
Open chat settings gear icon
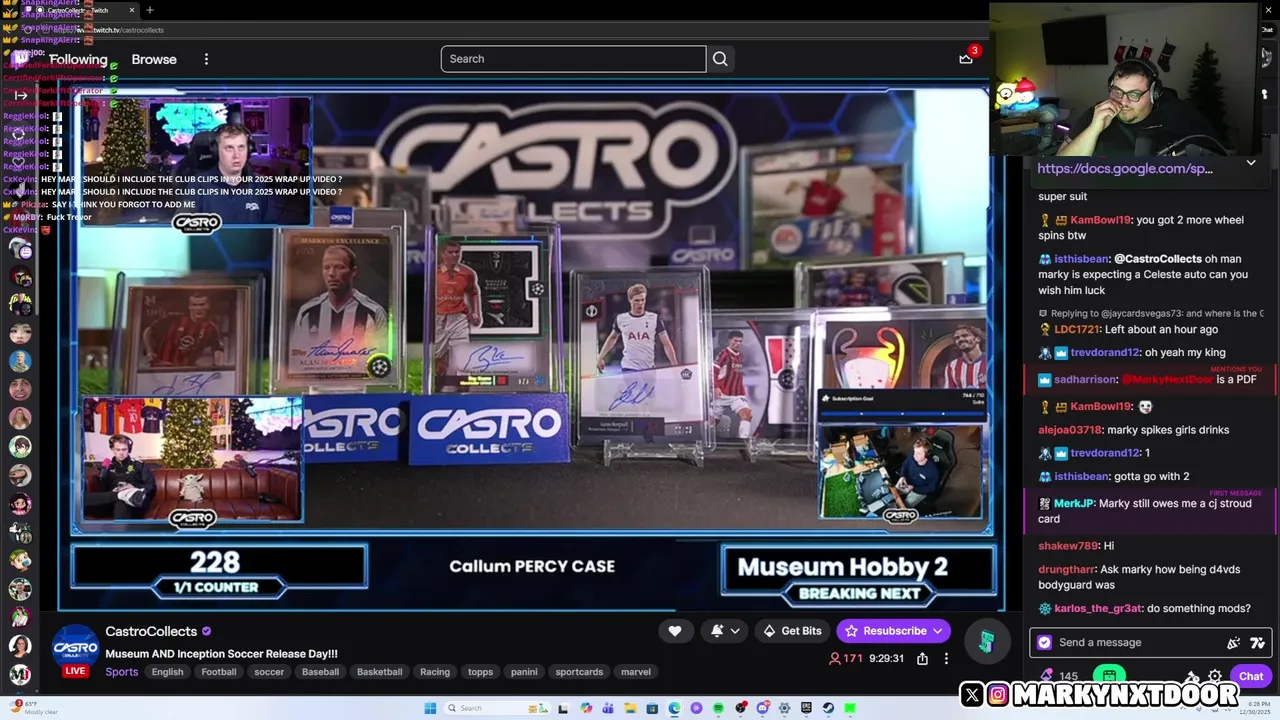point(1215,676)
